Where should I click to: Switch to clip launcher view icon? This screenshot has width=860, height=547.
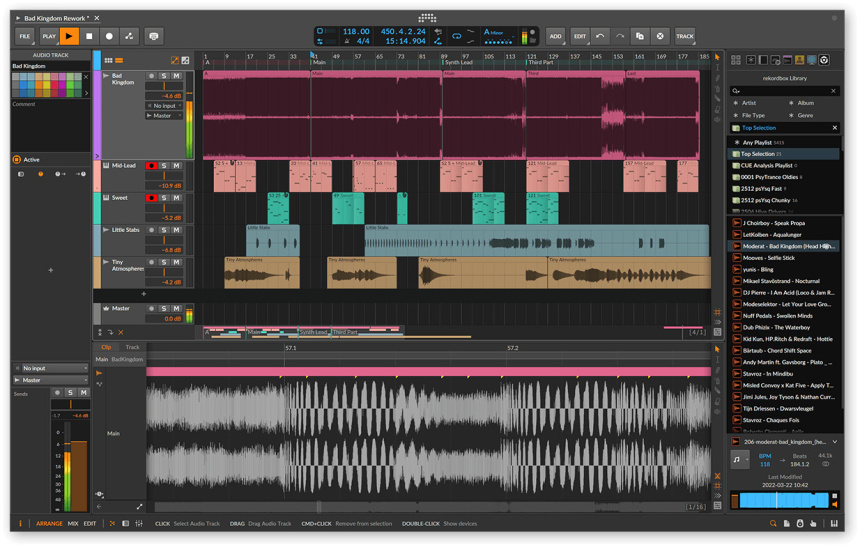tap(109, 60)
